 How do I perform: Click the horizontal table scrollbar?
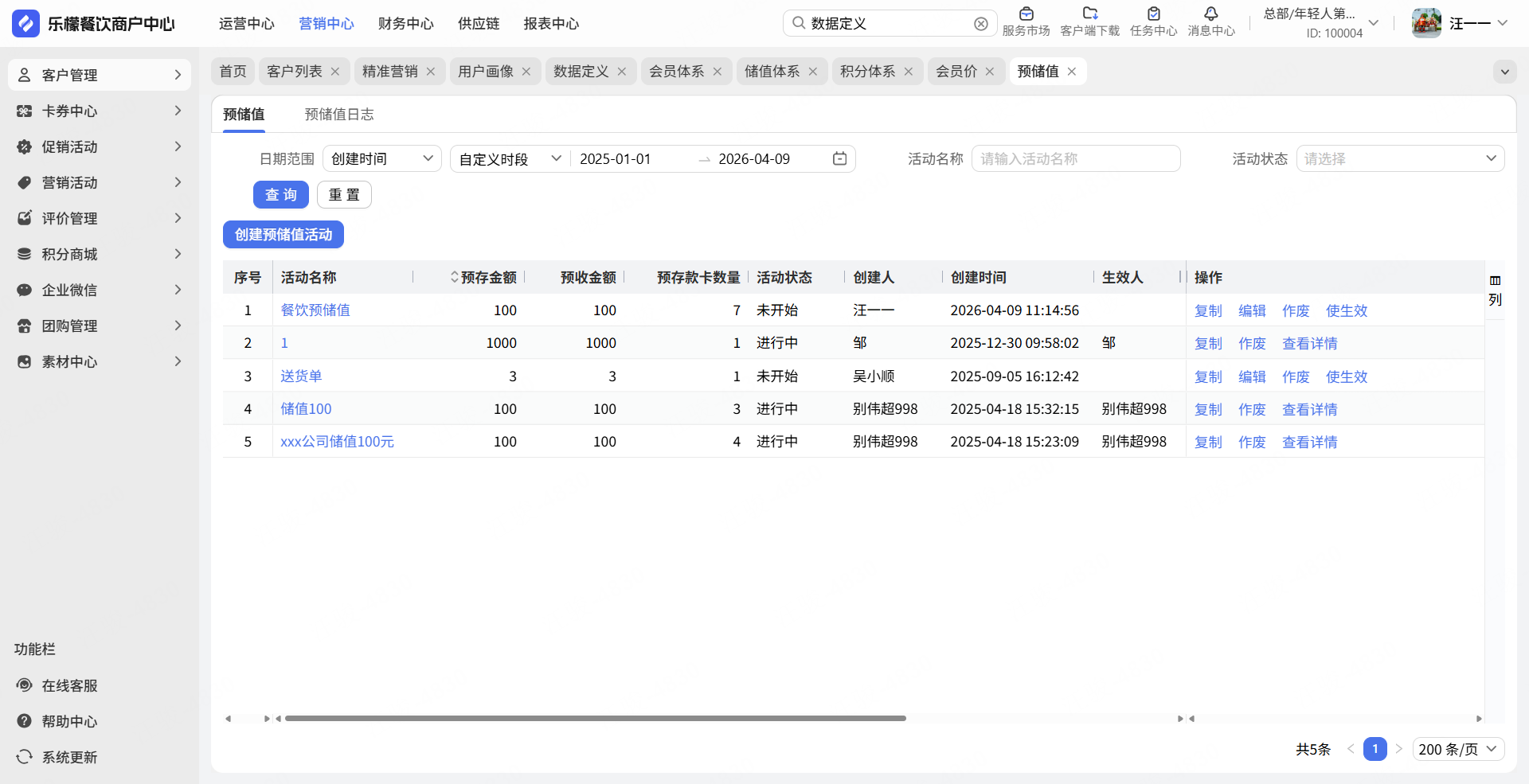[x=595, y=718]
